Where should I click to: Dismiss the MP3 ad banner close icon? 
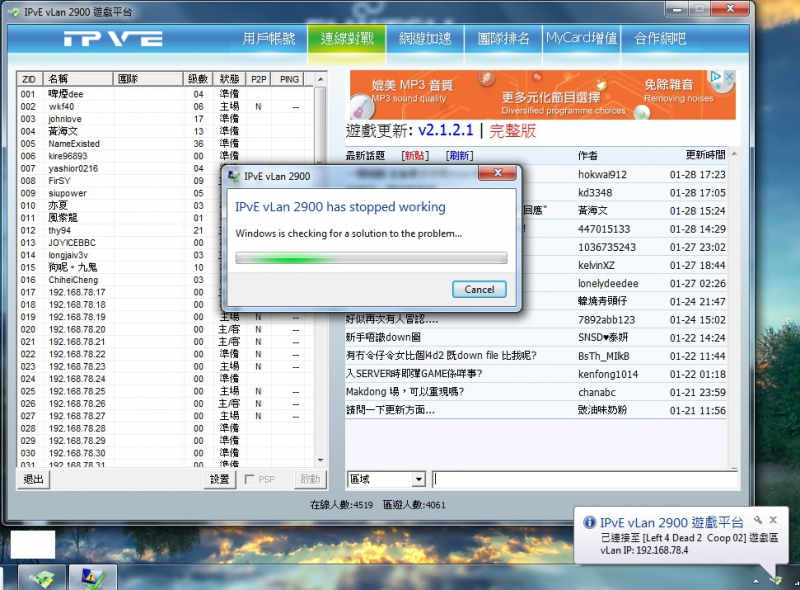(731, 78)
